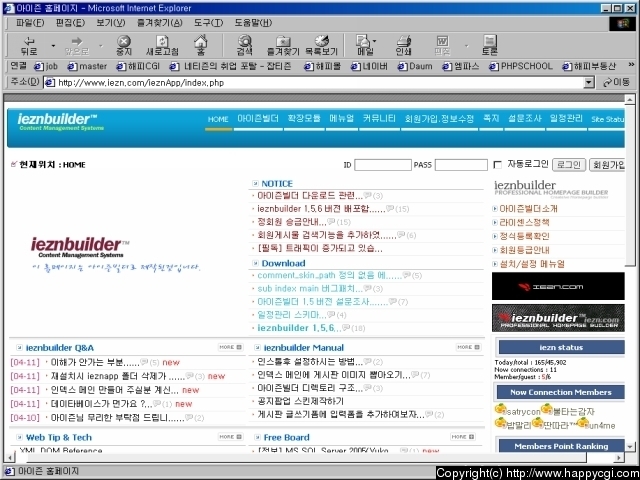Toggle the 자동로그인 checkbox

coord(497,165)
